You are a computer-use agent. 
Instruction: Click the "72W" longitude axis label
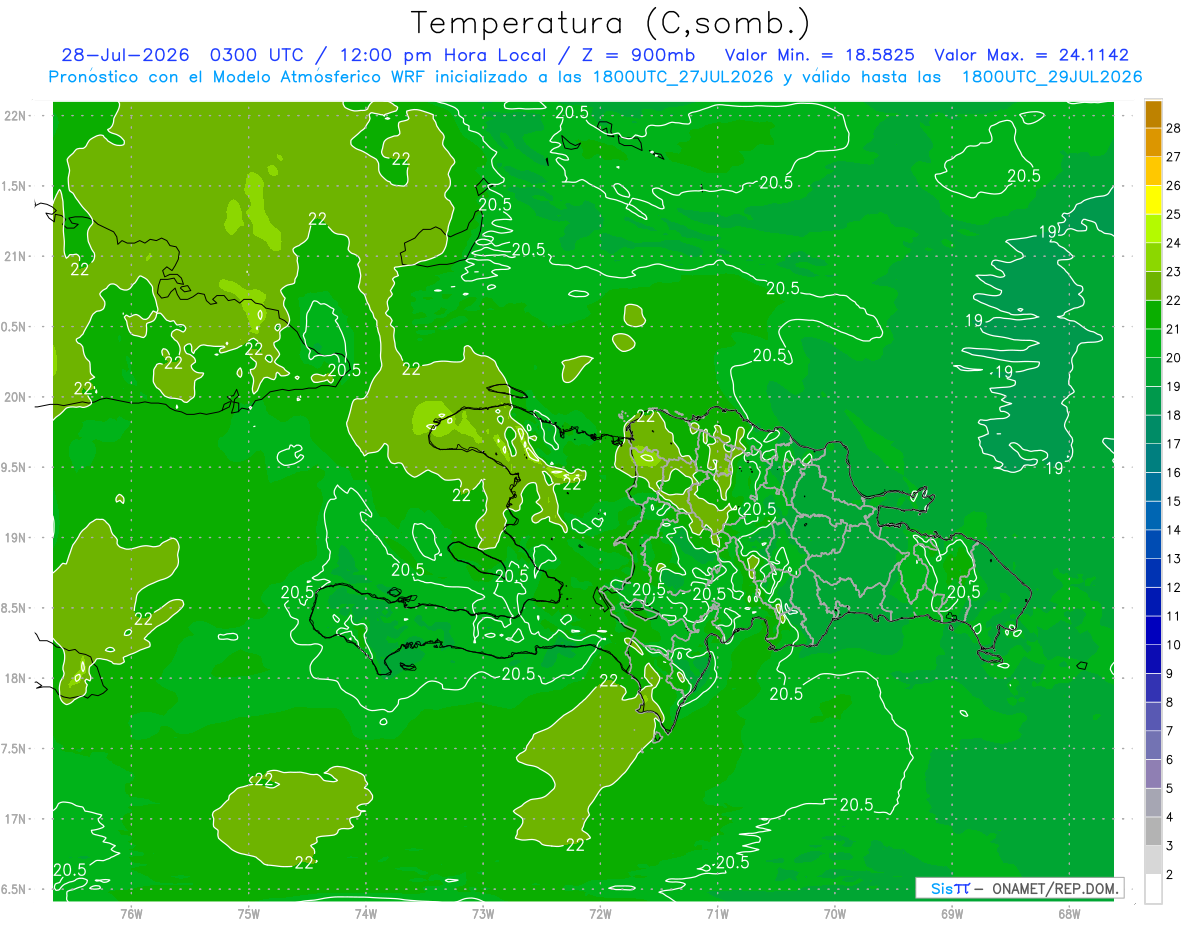click(x=600, y=913)
